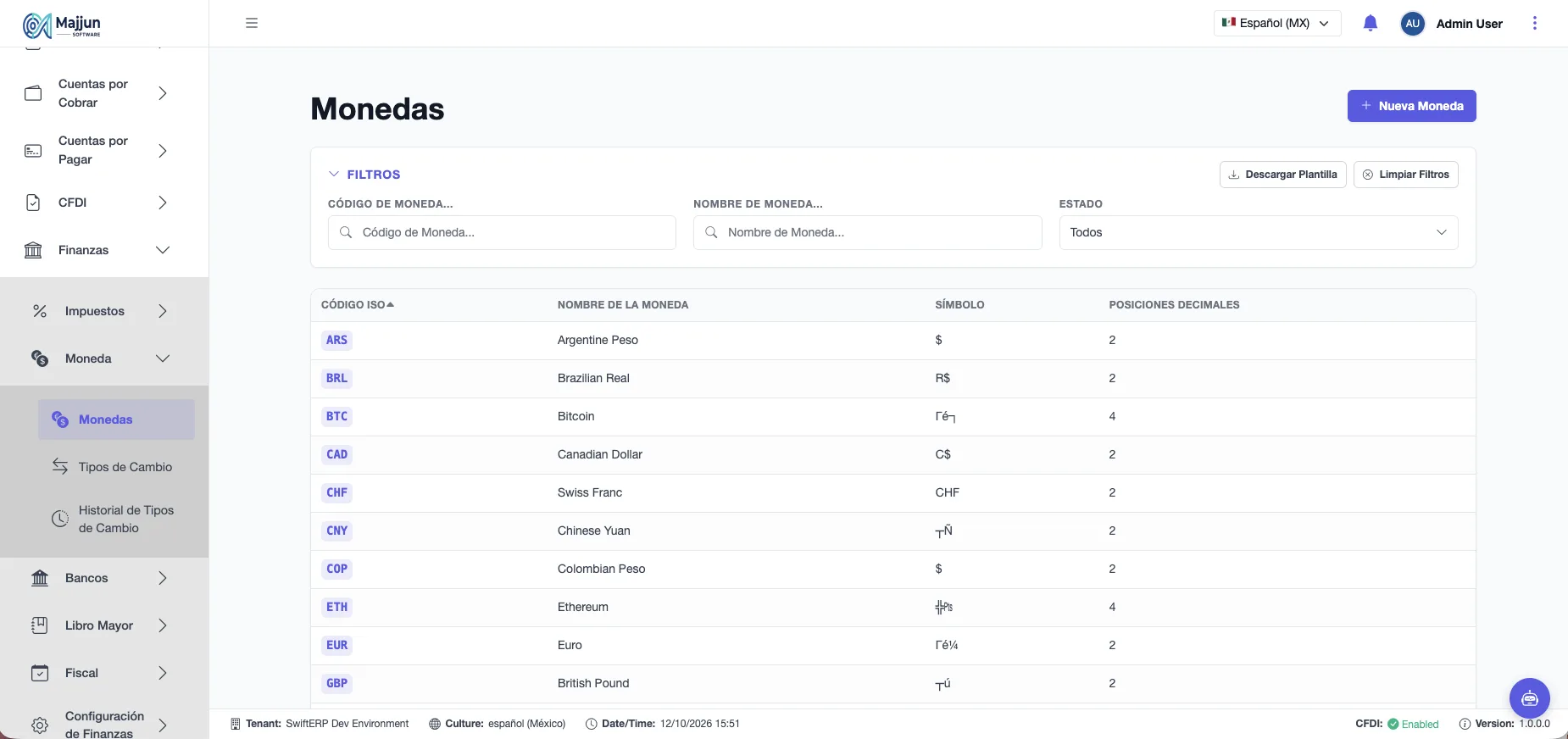Expand the Impuestos submenu chevron

click(163, 311)
